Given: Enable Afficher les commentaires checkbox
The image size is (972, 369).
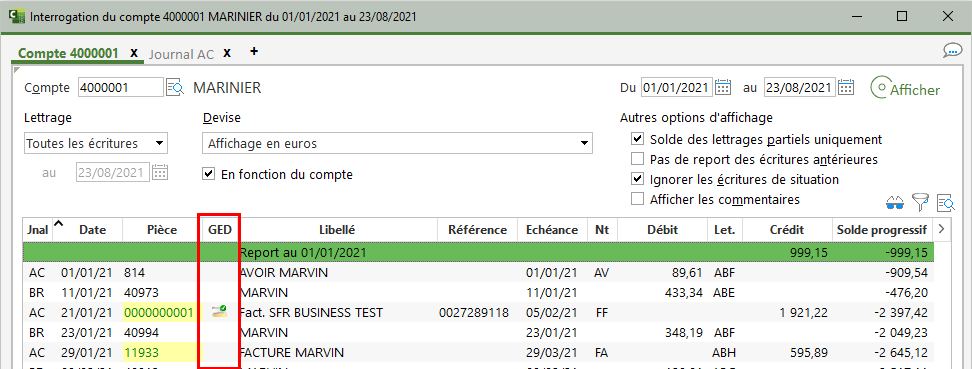Looking at the screenshot, I should 637,199.
